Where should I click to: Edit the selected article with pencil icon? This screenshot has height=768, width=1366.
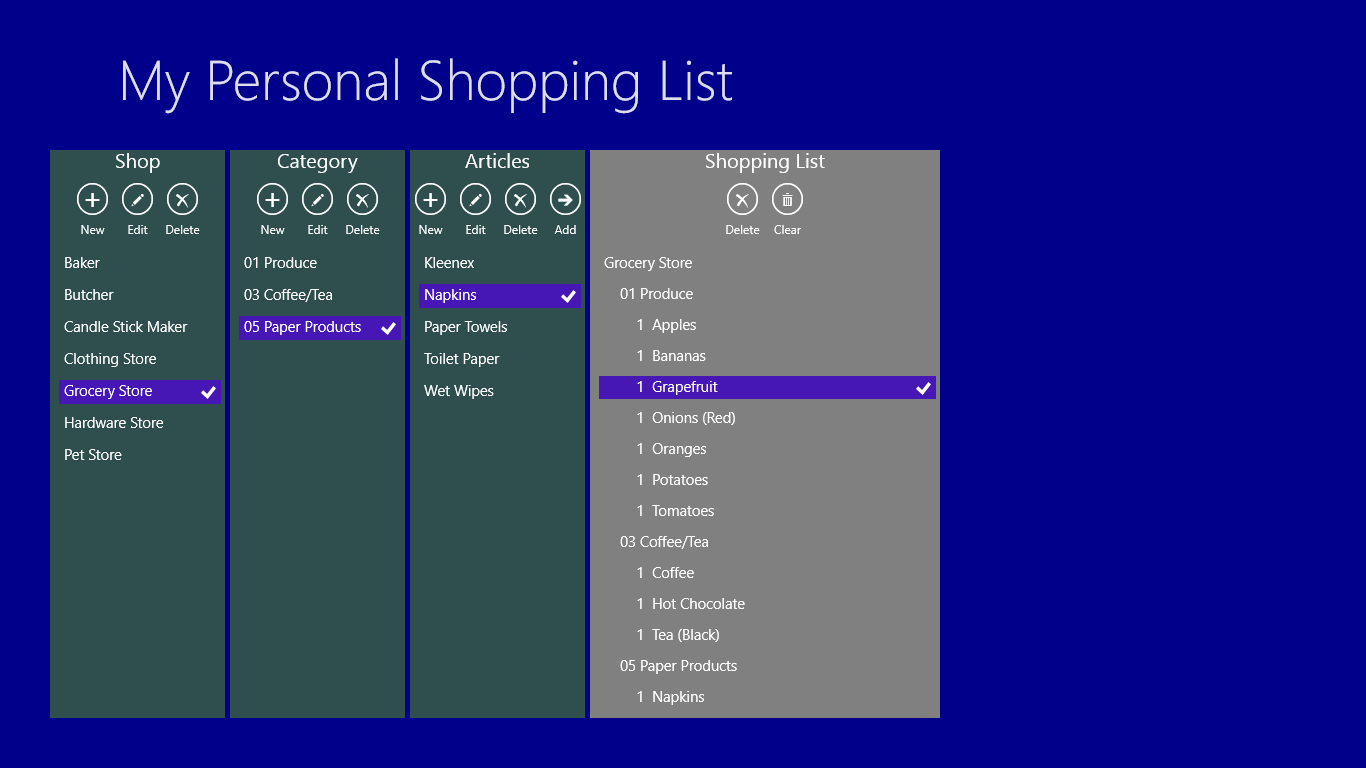click(475, 200)
